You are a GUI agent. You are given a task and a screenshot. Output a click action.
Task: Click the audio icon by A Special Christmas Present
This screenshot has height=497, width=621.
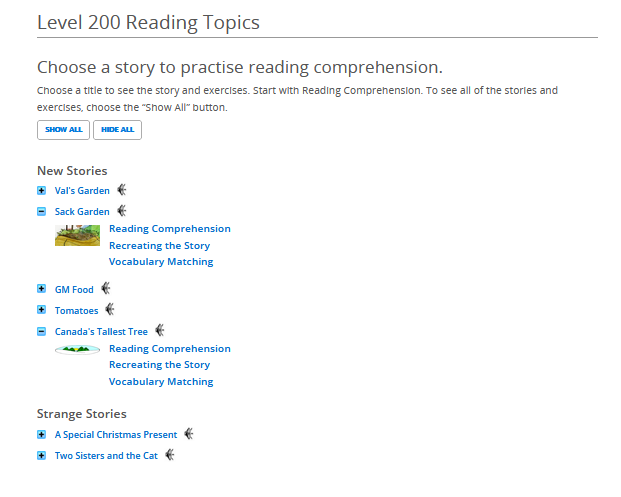pos(188,434)
